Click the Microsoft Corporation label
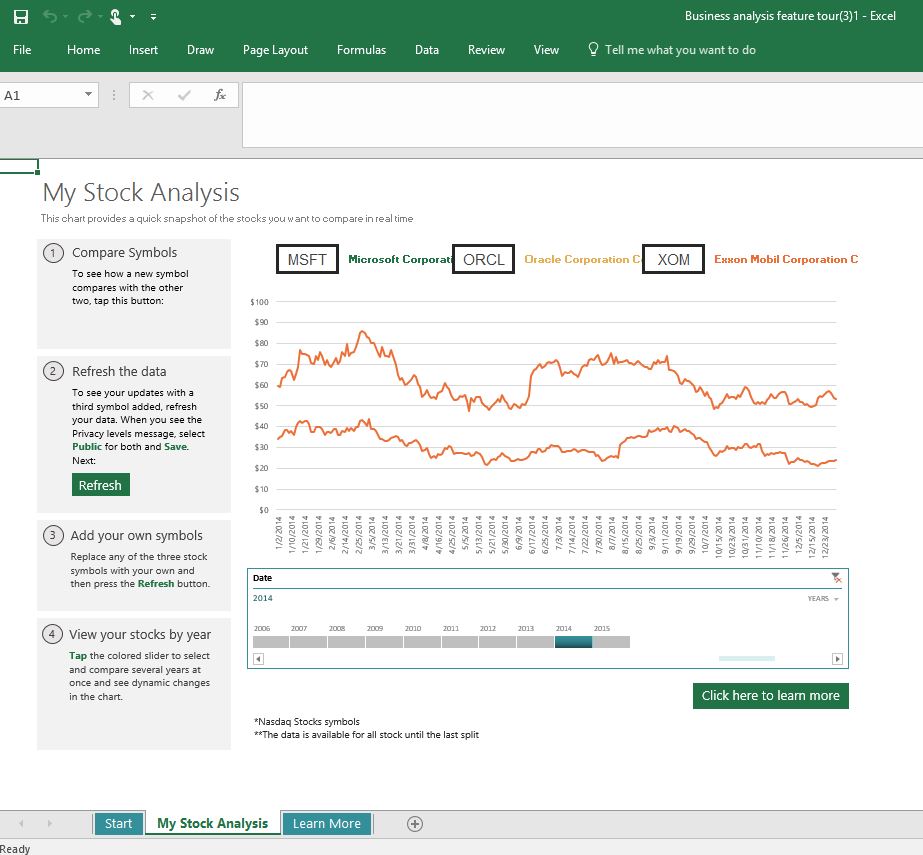 (x=400, y=259)
